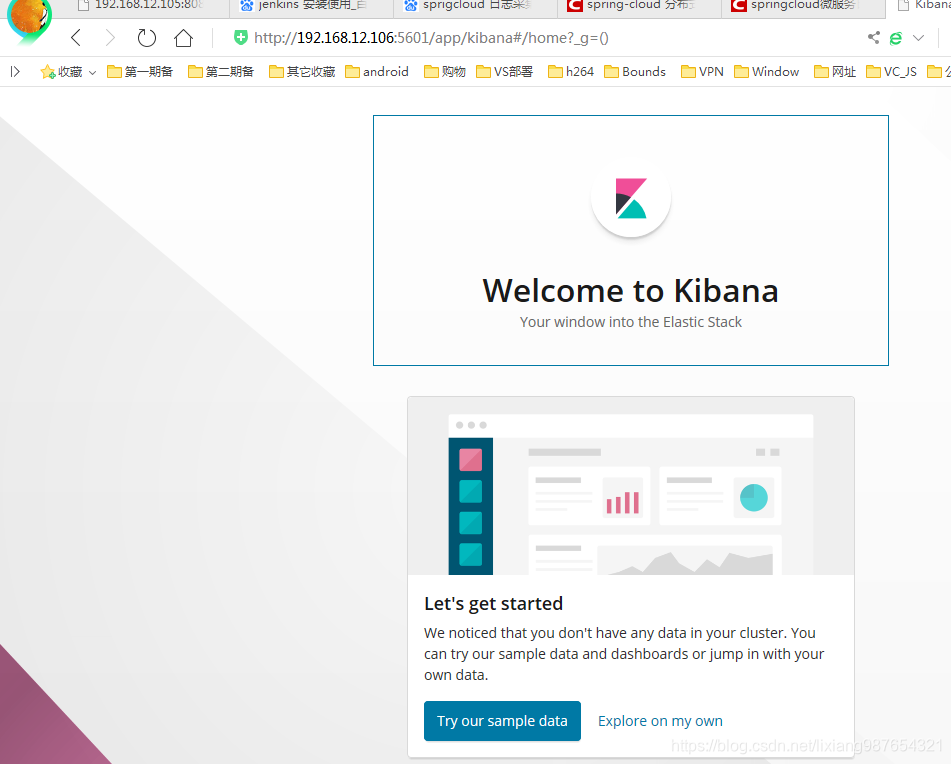951x764 pixels.
Task: Open the VS部署 bookmark folder
Action: tap(505, 72)
